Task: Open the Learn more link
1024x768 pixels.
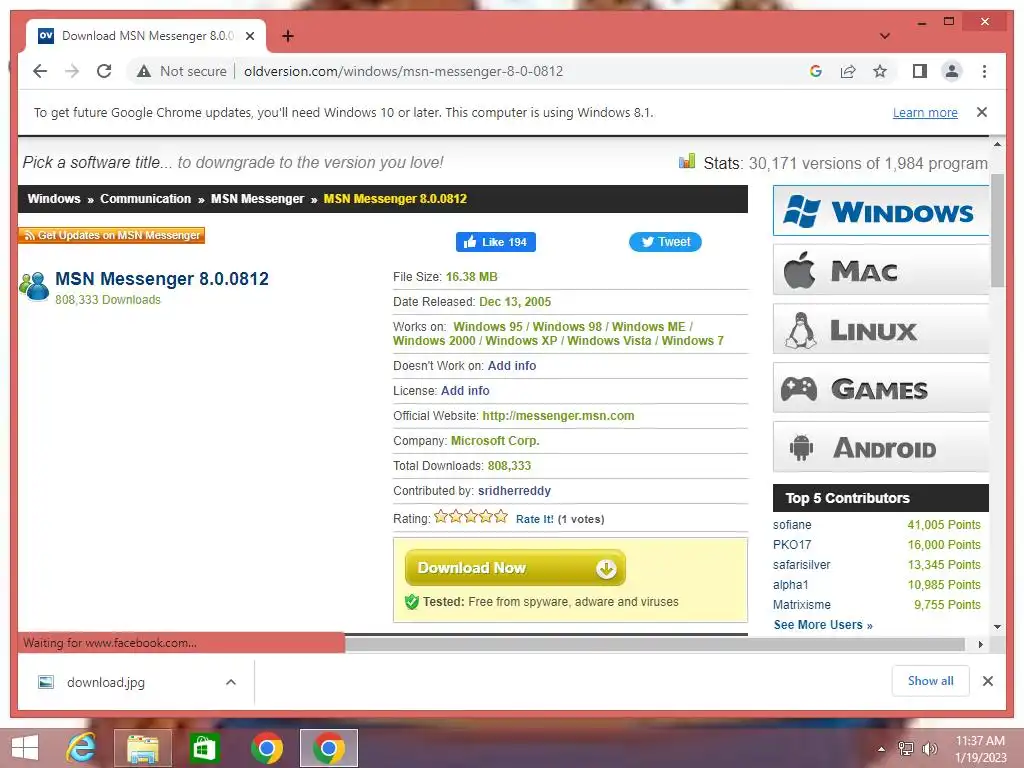Action: pos(925,112)
